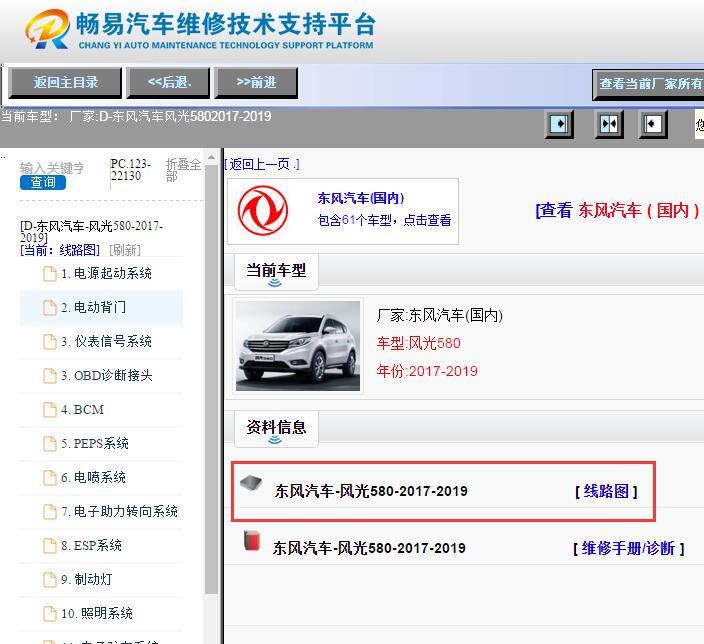Click the 返回主目录 button
704x644 pixels.
[x=65, y=83]
